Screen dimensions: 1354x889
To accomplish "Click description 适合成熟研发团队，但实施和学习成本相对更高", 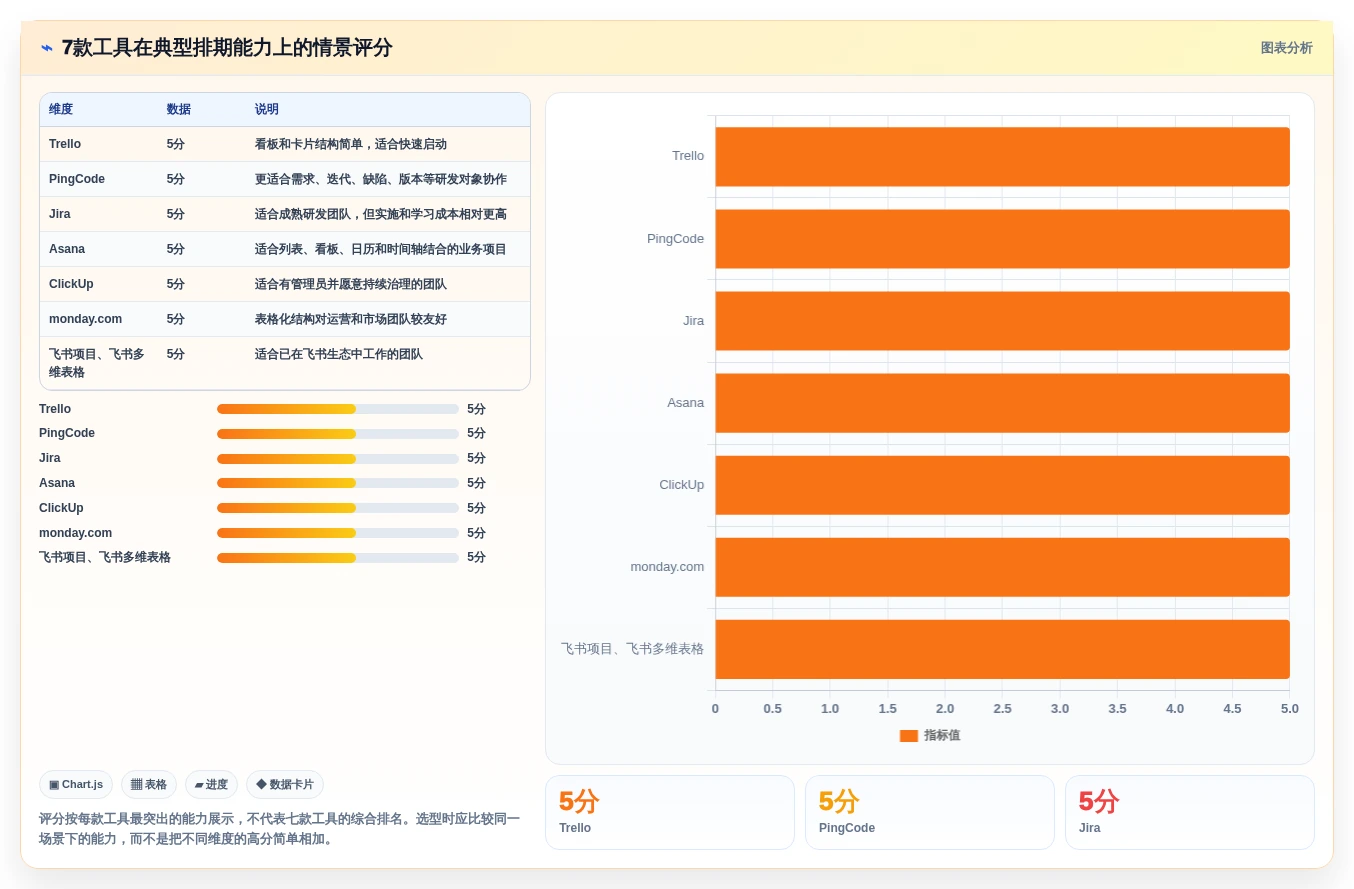I will pyautogui.click(x=380, y=214).
